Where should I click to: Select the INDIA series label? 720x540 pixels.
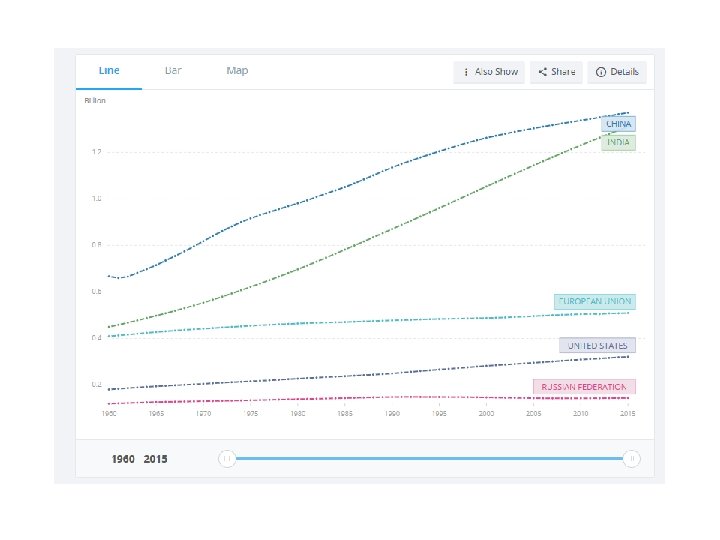(618, 143)
